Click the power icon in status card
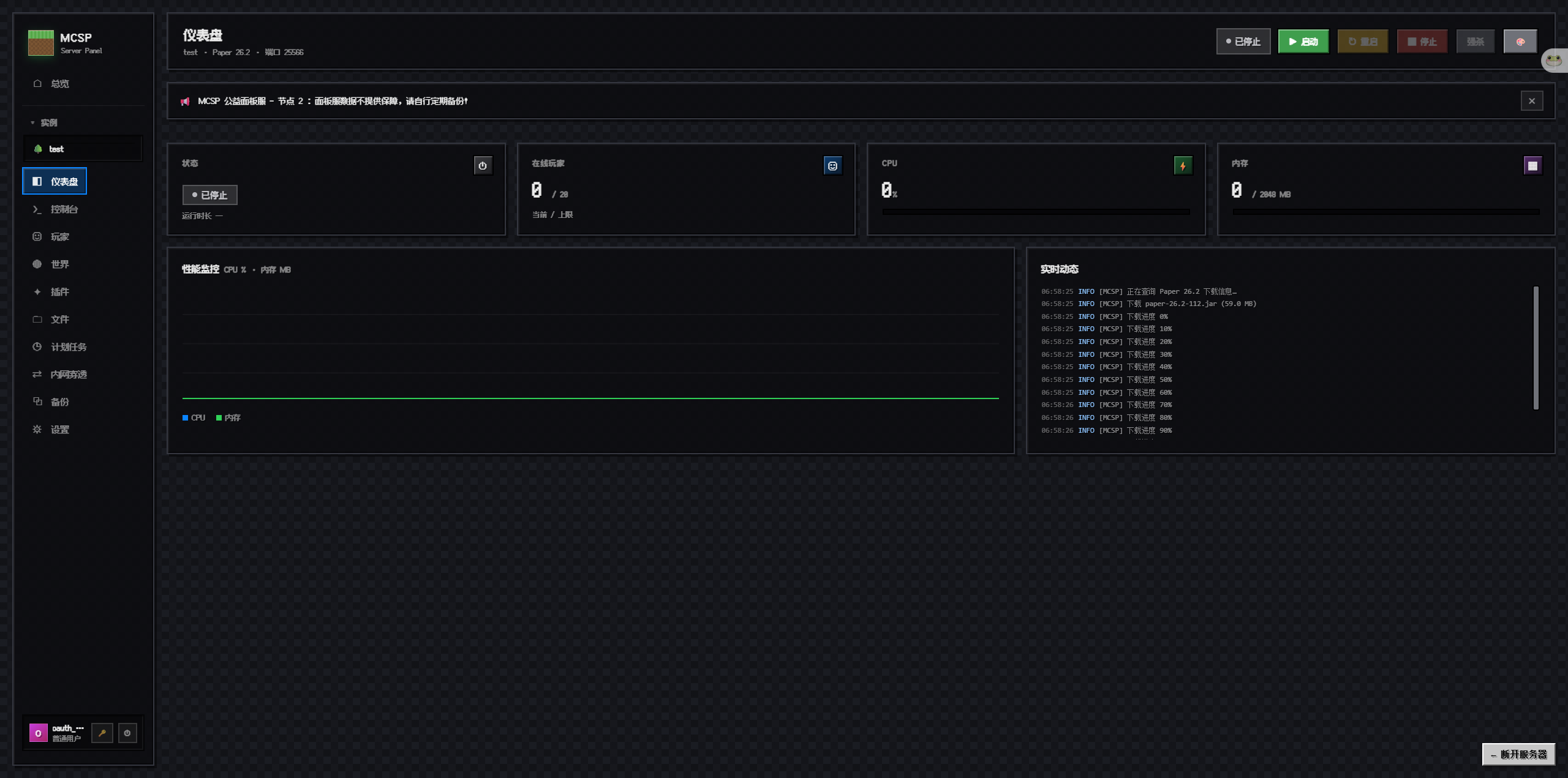 point(483,165)
